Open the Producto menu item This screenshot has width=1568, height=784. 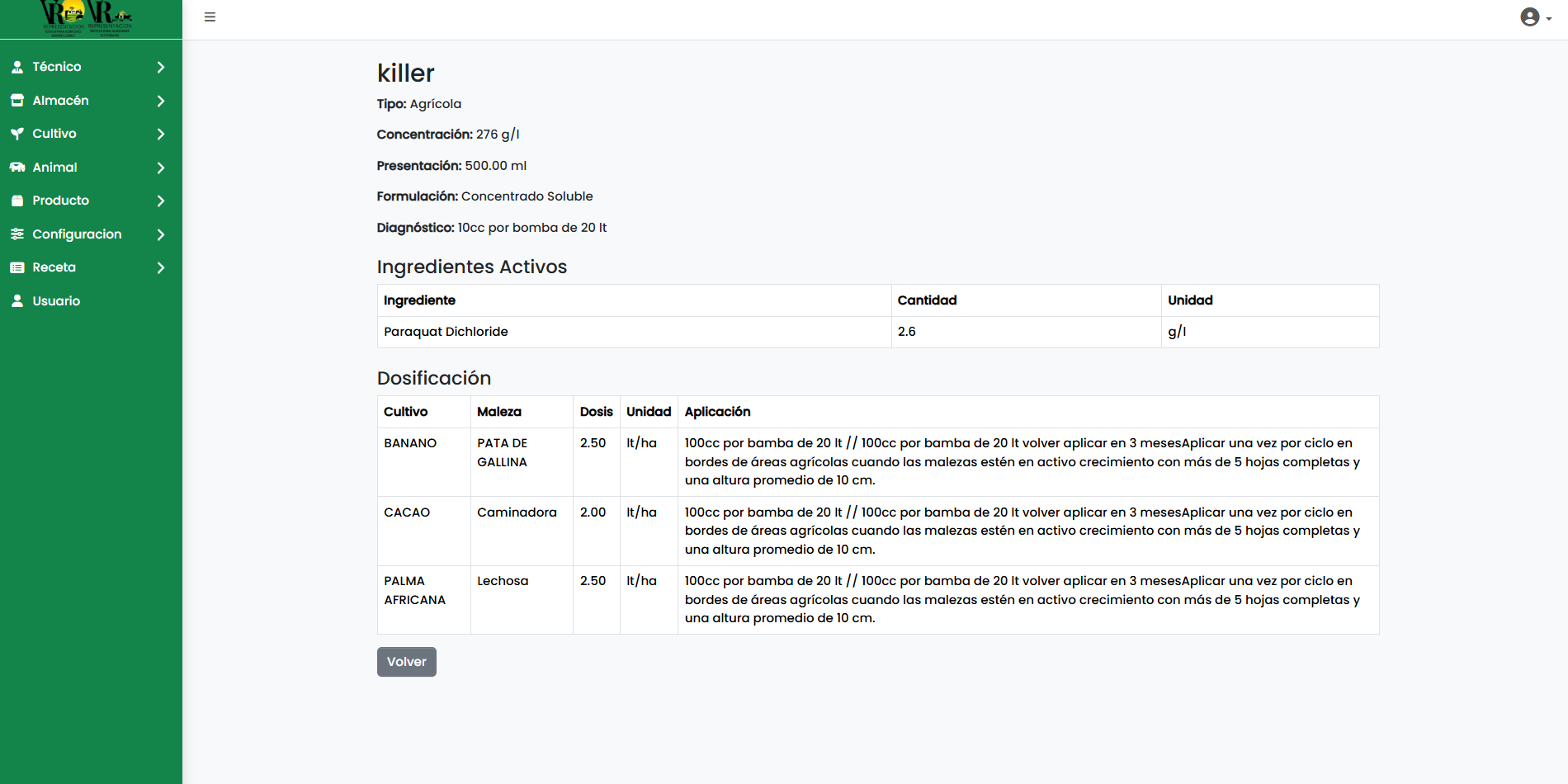pos(91,201)
